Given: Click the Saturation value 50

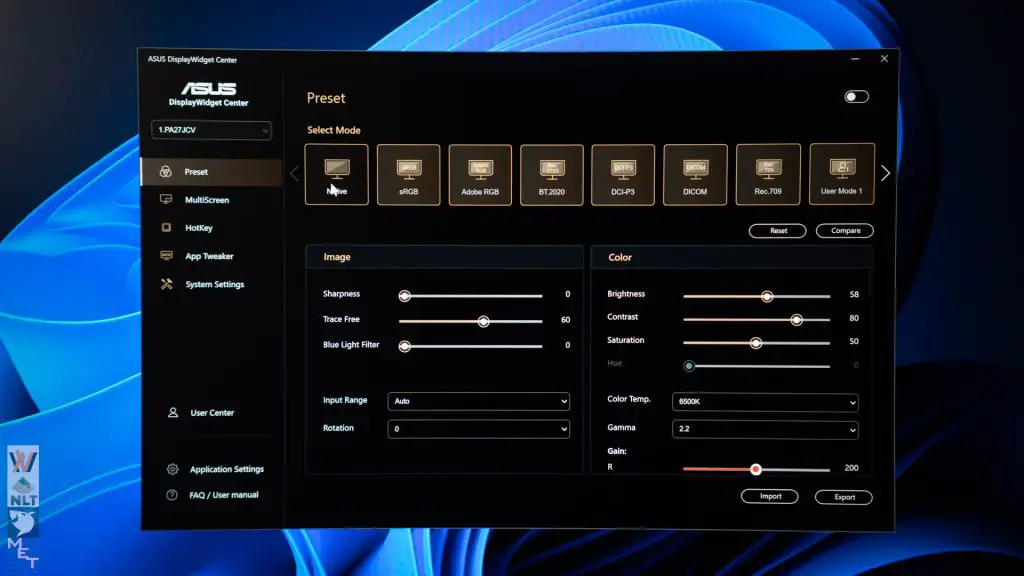Looking at the screenshot, I should (854, 342).
